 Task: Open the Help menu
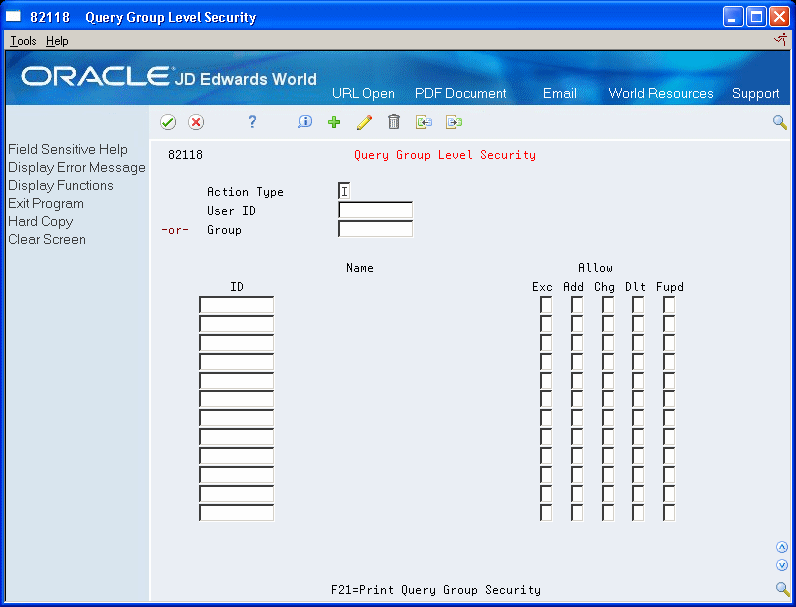pos(57,41)
